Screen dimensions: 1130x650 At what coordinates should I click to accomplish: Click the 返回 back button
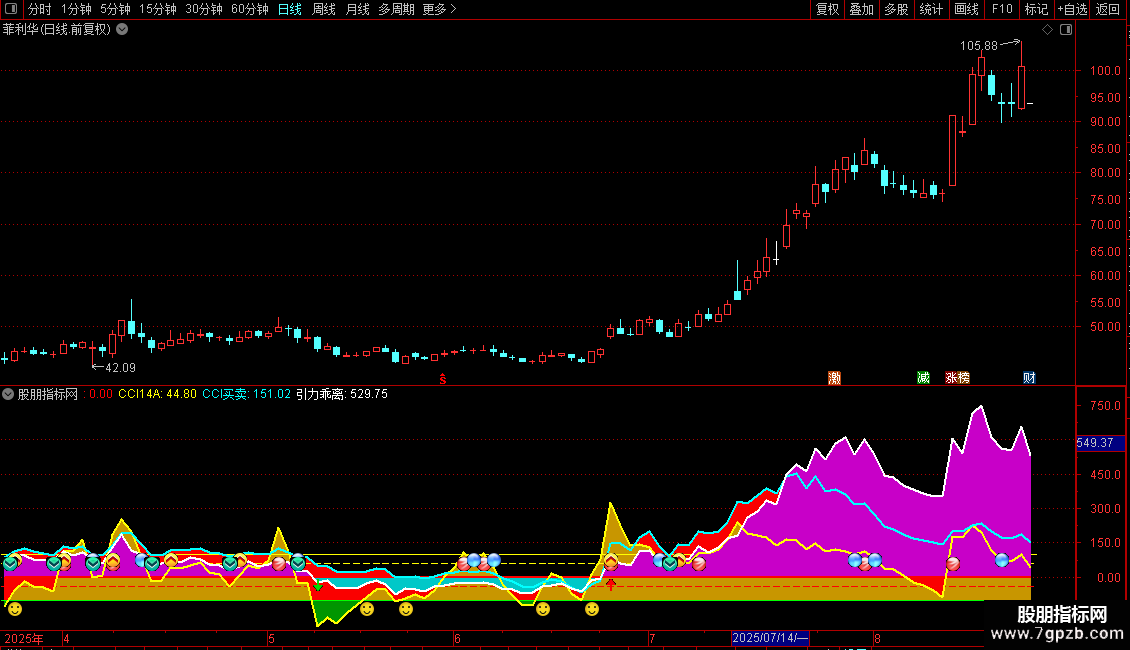coord(1108,9)
